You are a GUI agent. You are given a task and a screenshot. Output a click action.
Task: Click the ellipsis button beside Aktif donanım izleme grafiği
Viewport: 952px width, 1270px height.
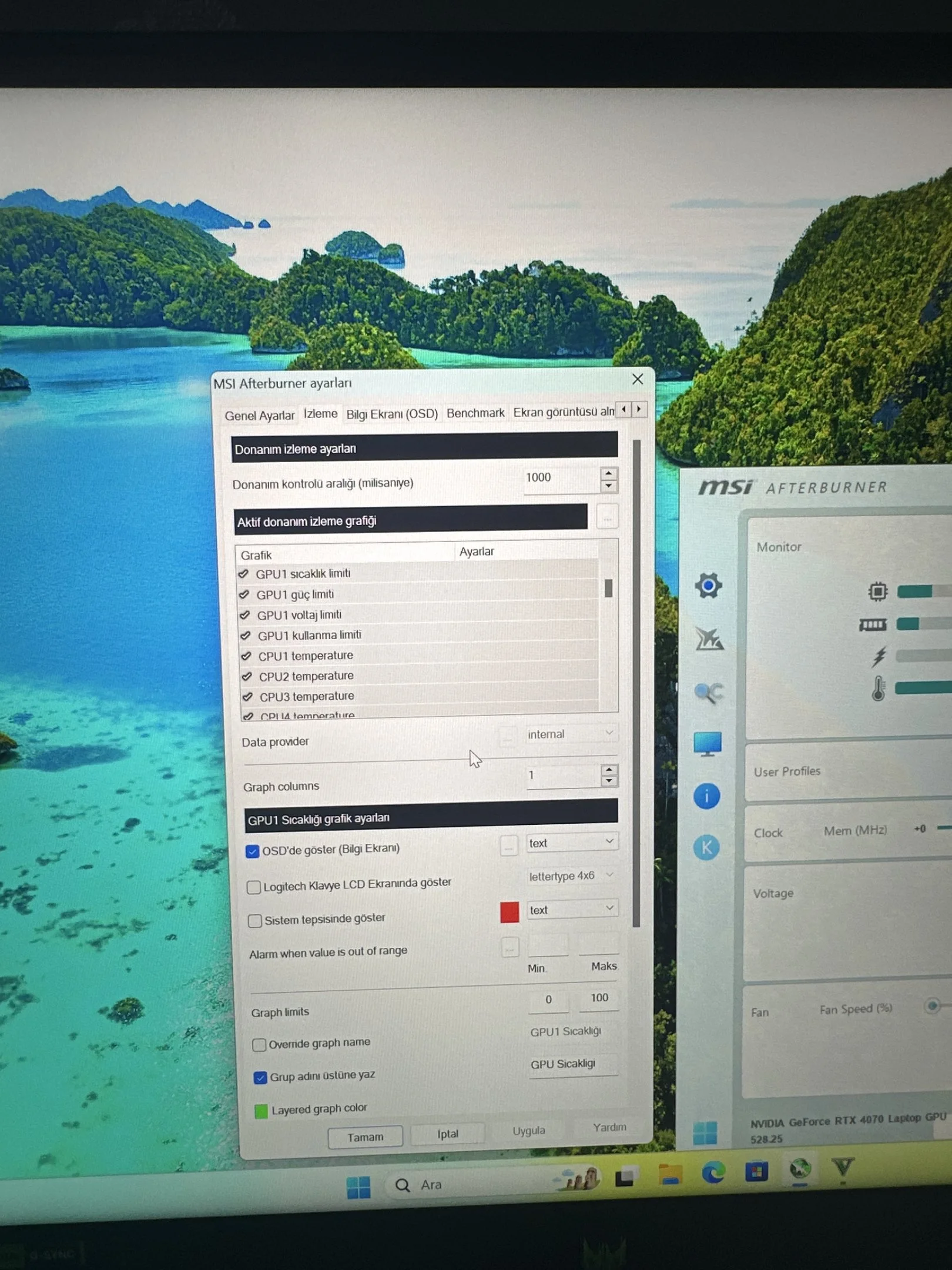(x=607, y=518)
